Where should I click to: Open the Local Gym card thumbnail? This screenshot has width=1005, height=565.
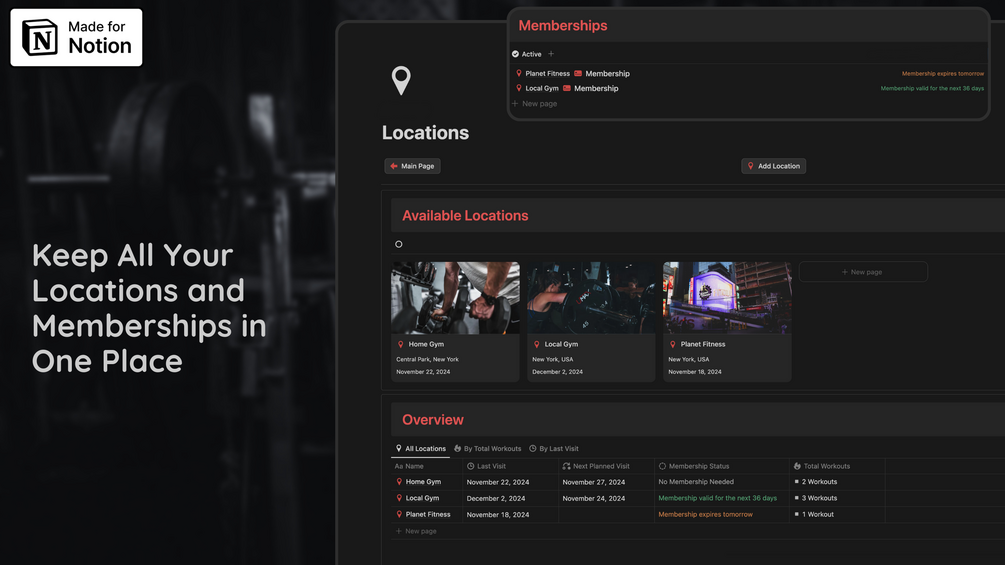(592, 297)
